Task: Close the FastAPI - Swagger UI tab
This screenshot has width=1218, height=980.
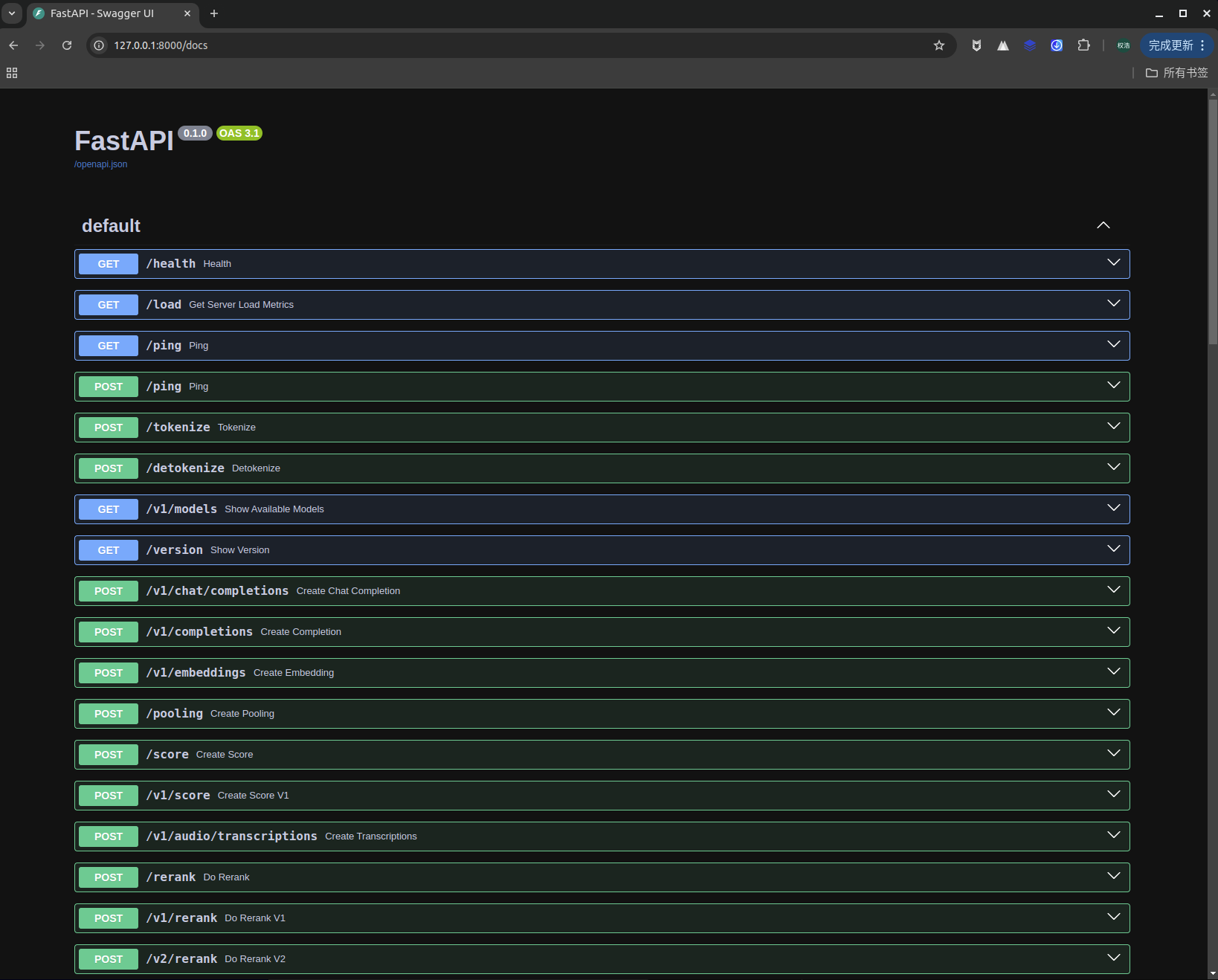Action: (187, 13)
